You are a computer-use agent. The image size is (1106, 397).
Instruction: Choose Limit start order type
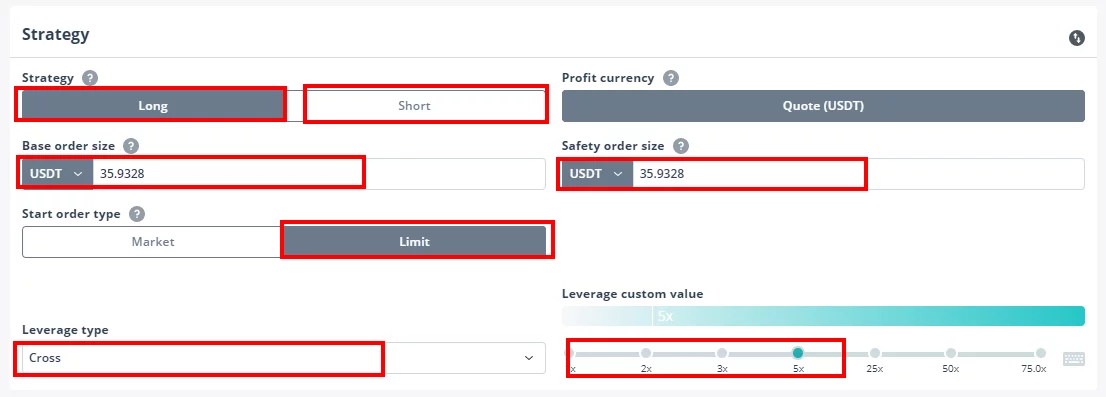point(414,242)
